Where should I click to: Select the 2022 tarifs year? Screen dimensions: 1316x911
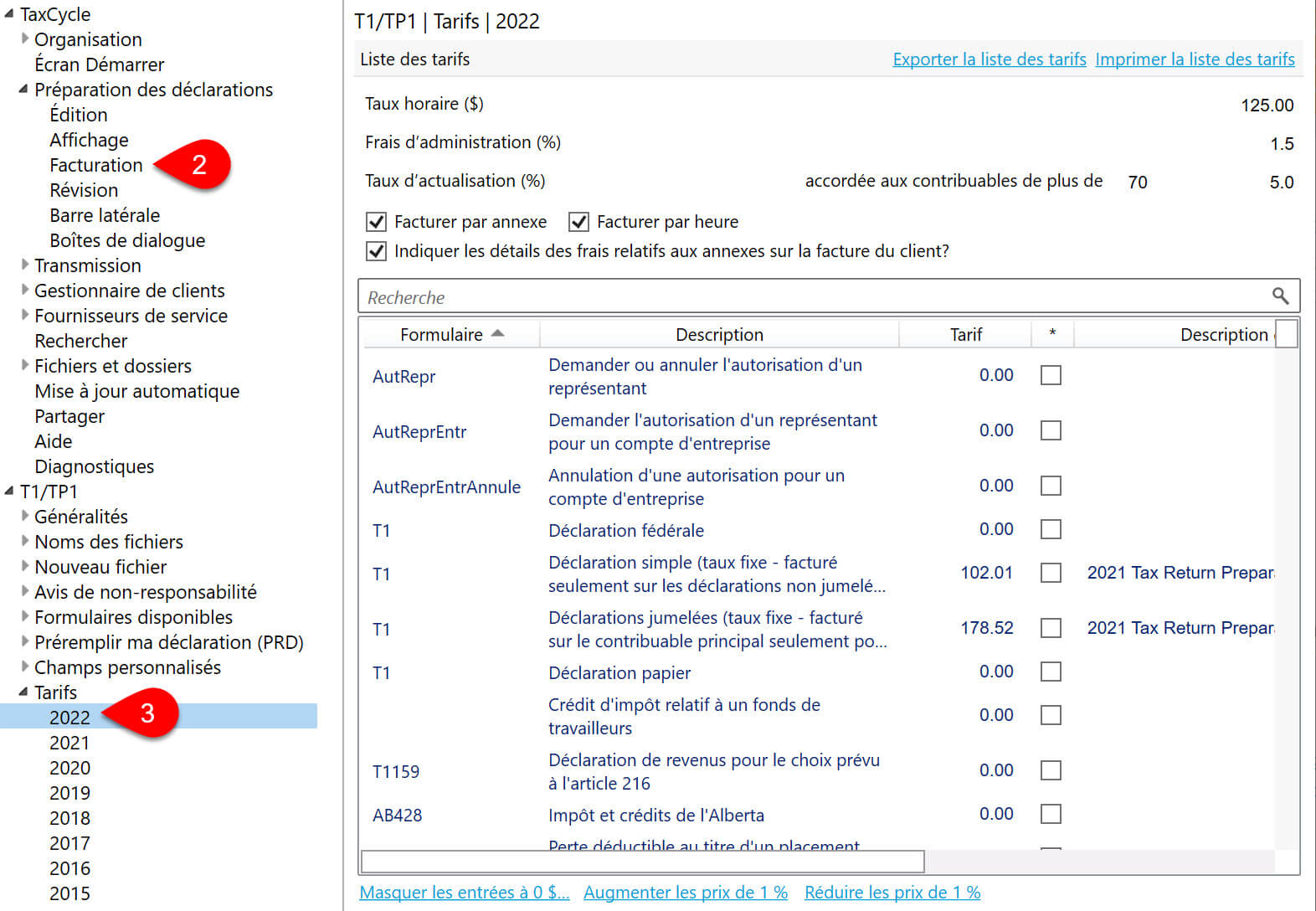coord(69,718)
